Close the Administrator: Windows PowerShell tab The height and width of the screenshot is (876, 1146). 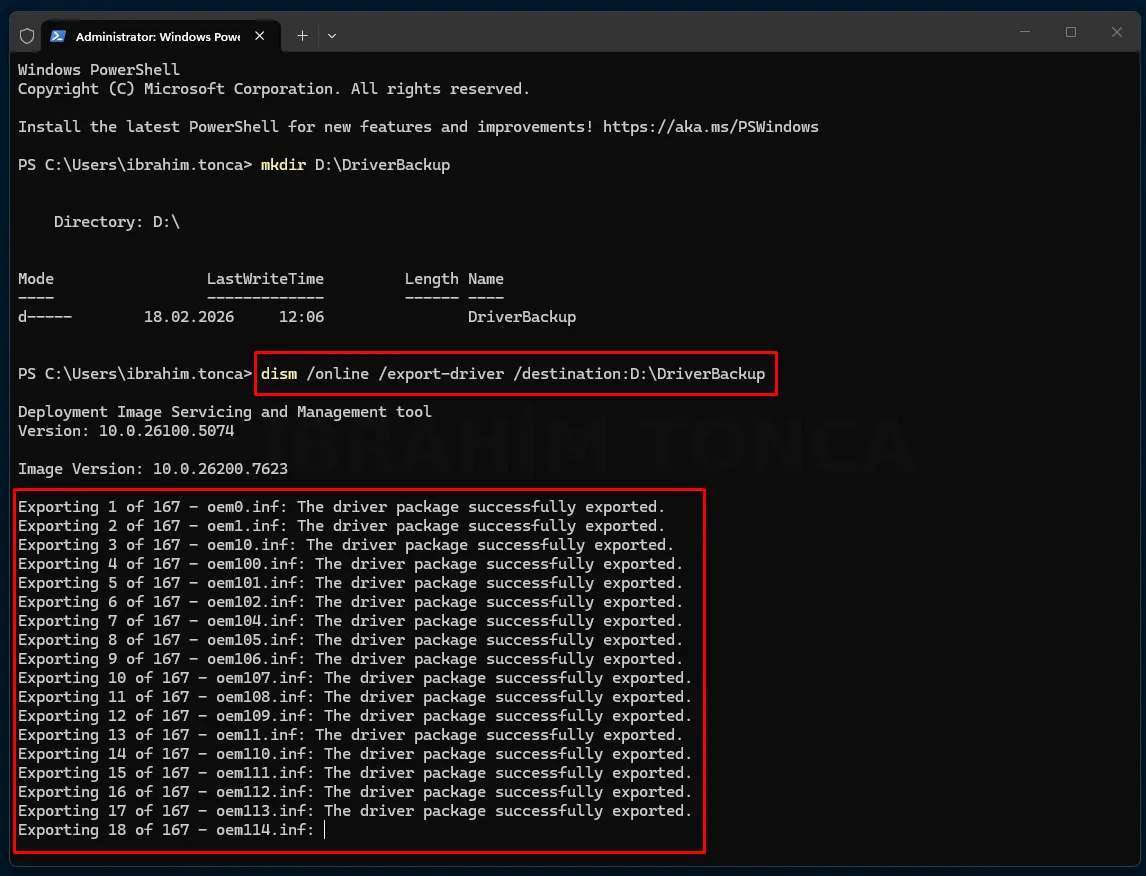pos(259,36)
